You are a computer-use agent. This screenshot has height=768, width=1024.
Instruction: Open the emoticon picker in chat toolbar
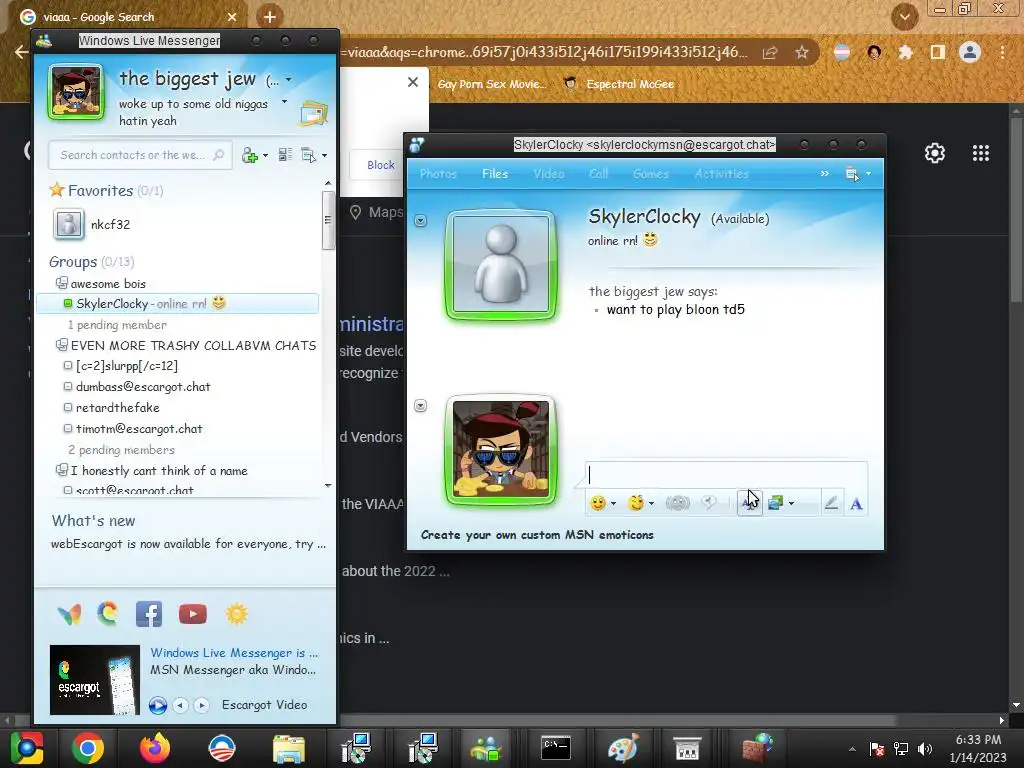(x=598, y=503)
